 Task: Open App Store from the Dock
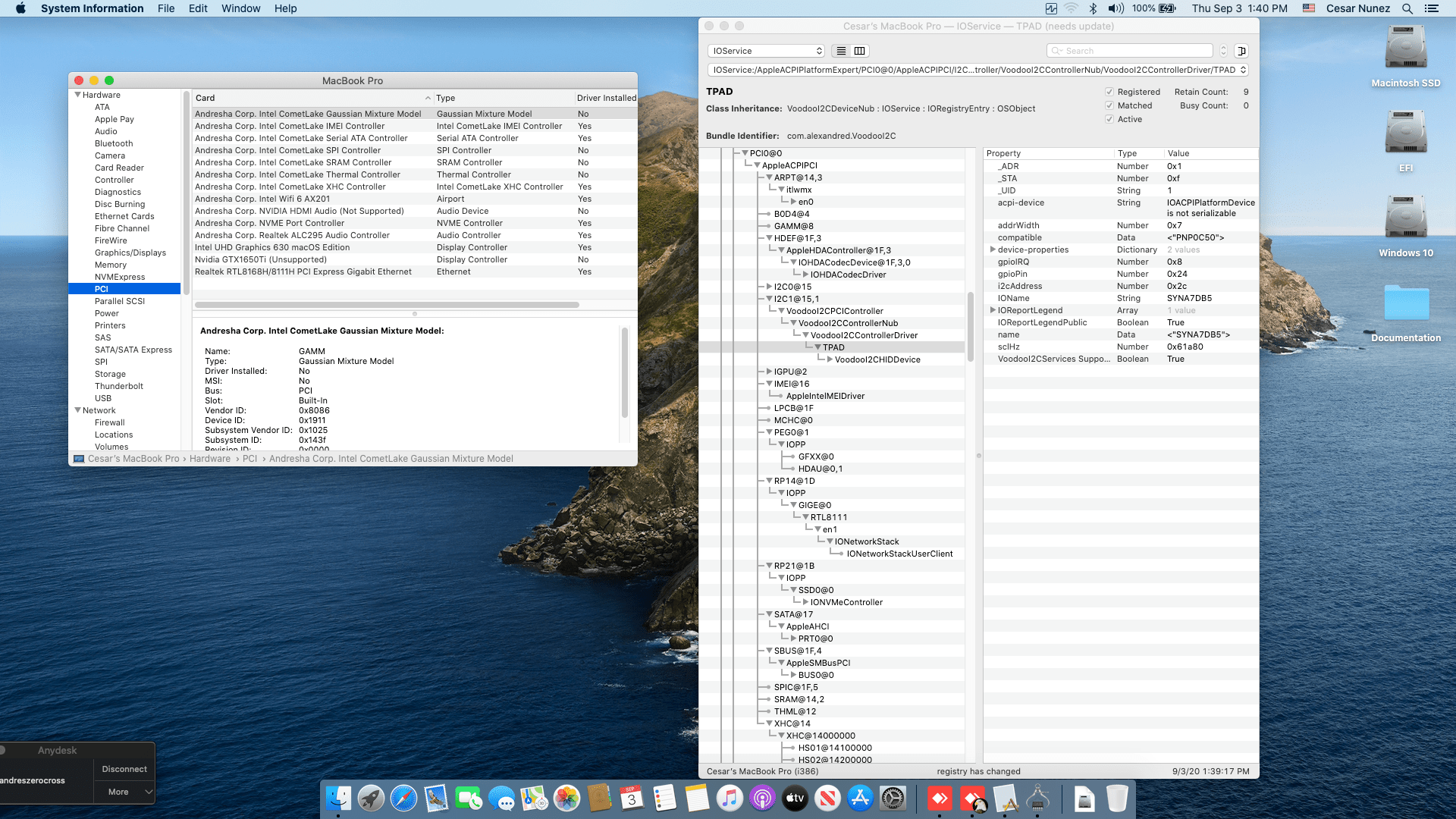pos(860,799)
